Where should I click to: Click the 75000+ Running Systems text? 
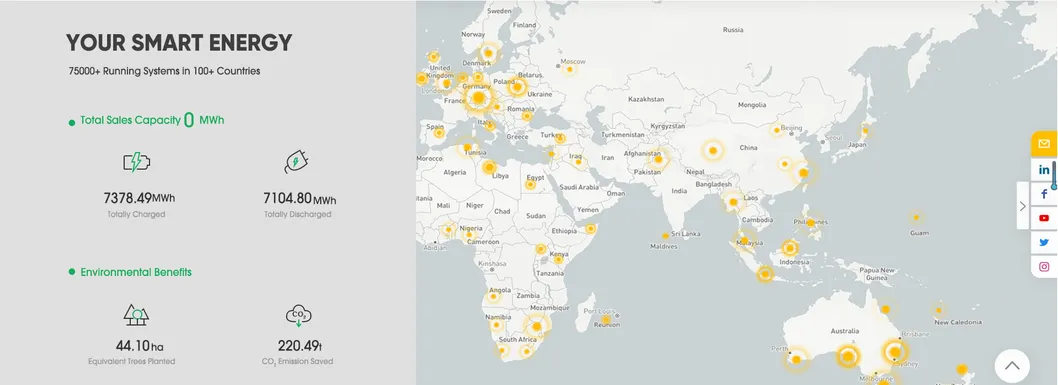(x=164, y=71)
